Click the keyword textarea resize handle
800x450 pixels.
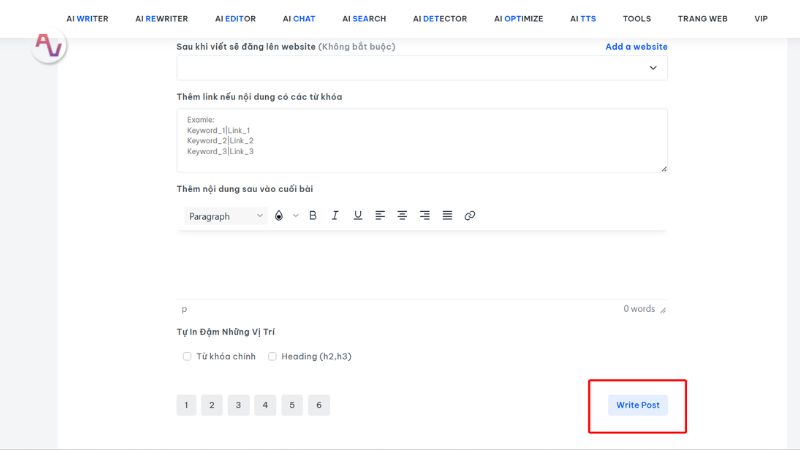664,169
